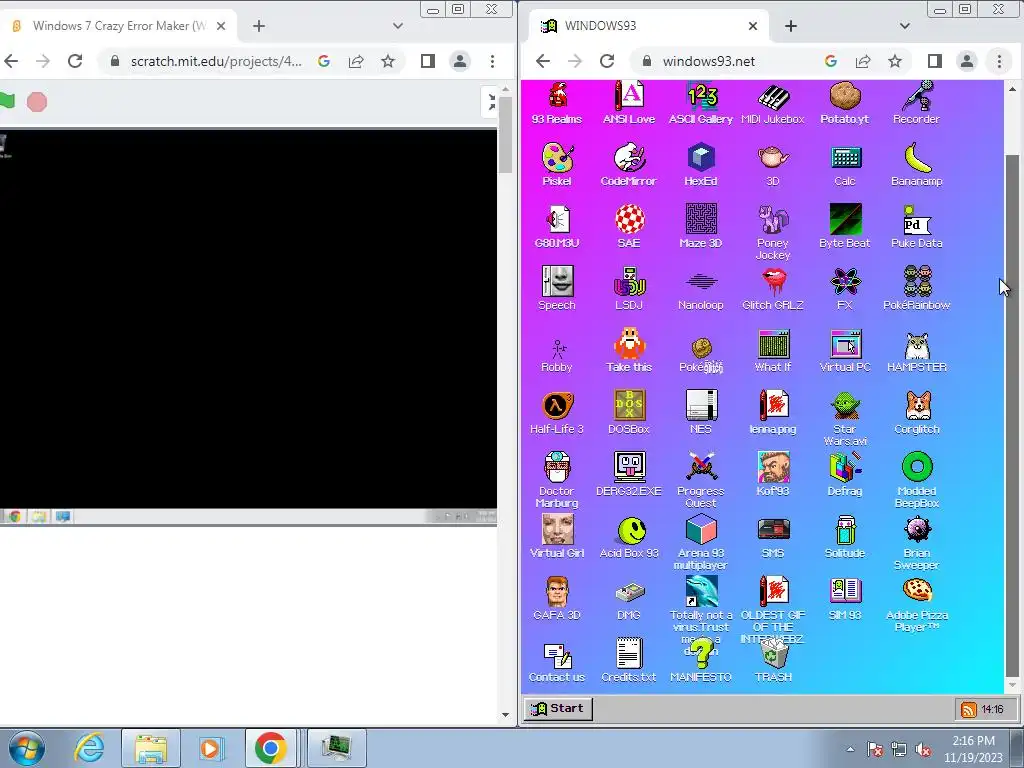
Task: Open Star Wars.avi Yoda icon
Action: pyautogui.click(x=844, y=418)
